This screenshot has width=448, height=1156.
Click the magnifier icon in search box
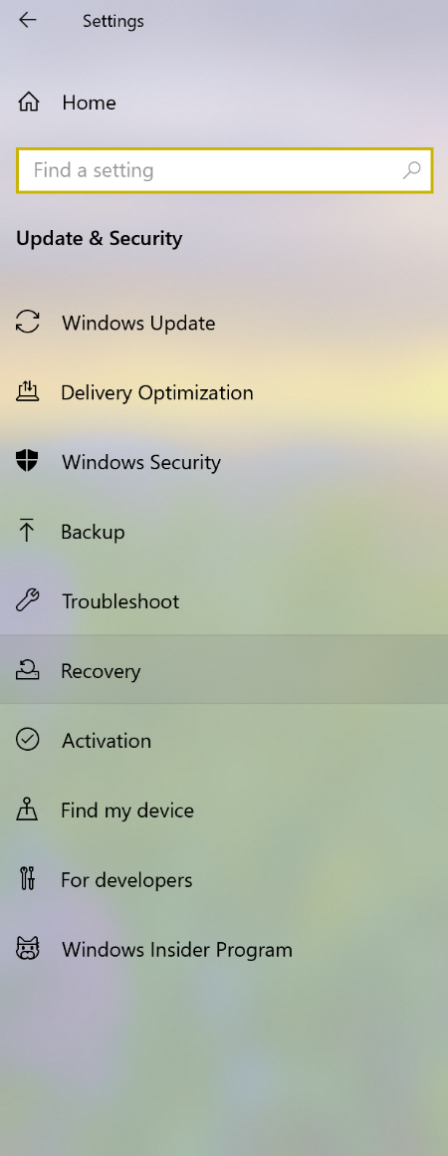(x=411, y=170)
